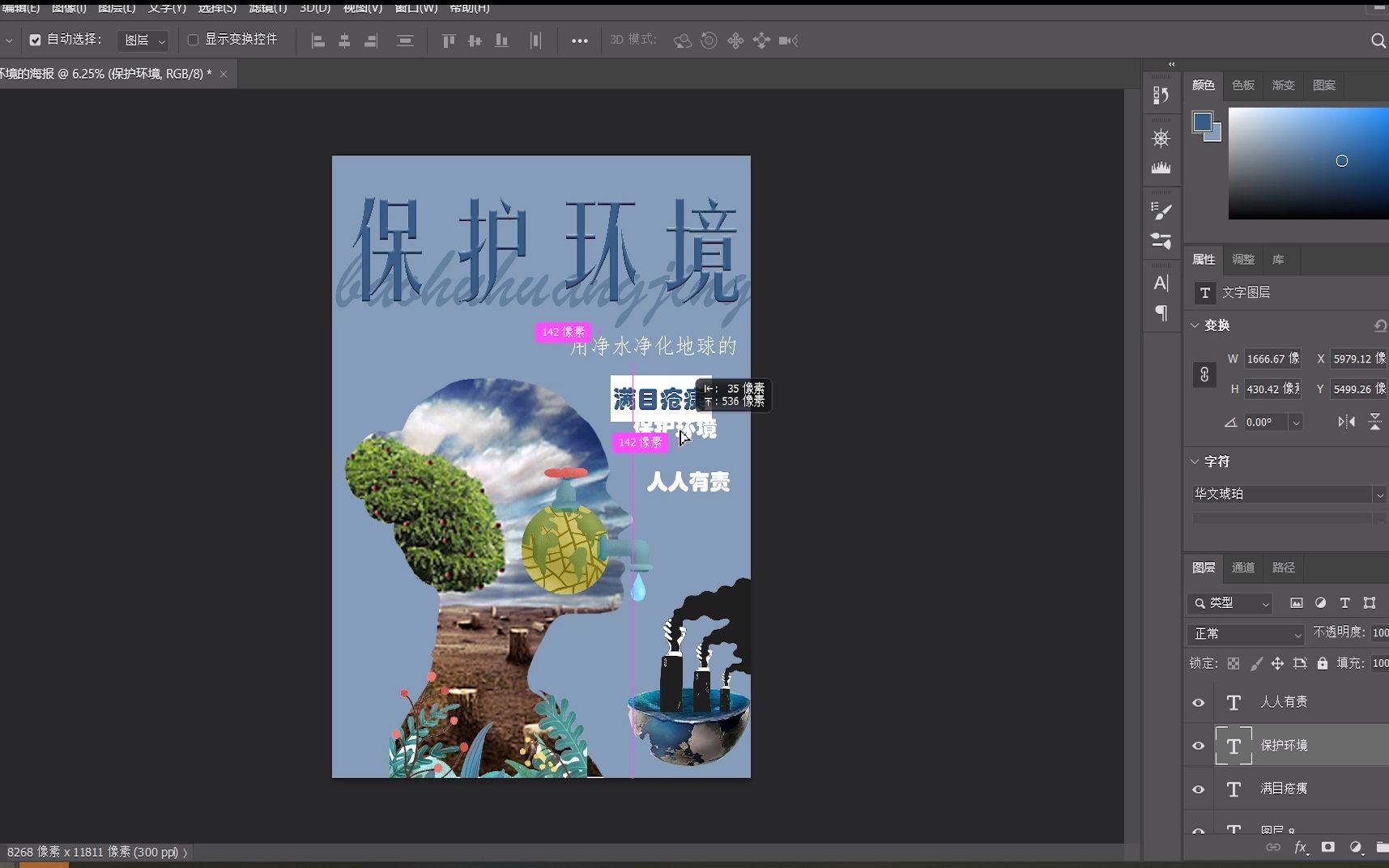
Task: Open the Brushes panel icon
Action: coord(1161,211)
